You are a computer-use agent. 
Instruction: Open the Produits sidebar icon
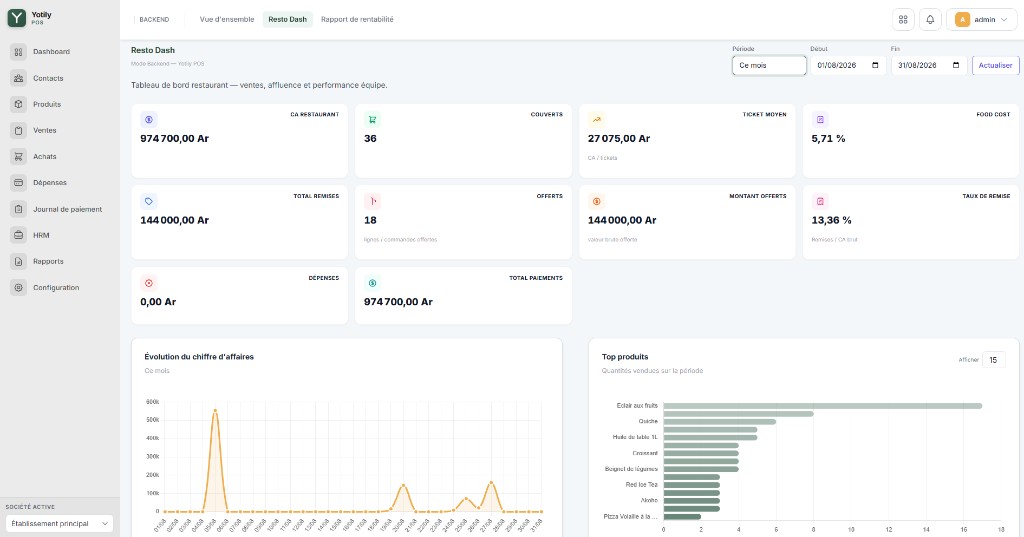[18, 105]
